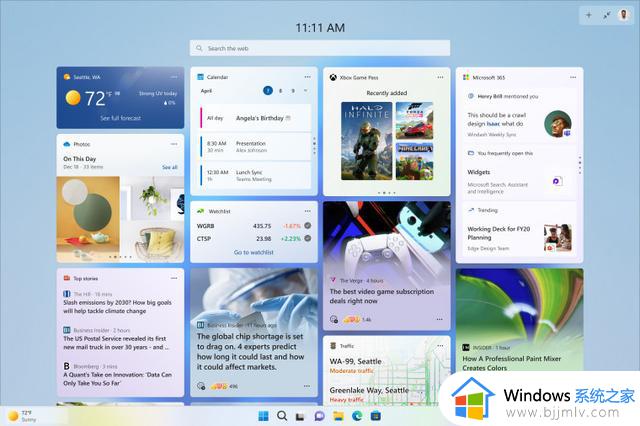Select Greenlake Way, Seattle traffic entry
Image resolution: width=640 pixels, height=426 pixels.
(369, 394)
